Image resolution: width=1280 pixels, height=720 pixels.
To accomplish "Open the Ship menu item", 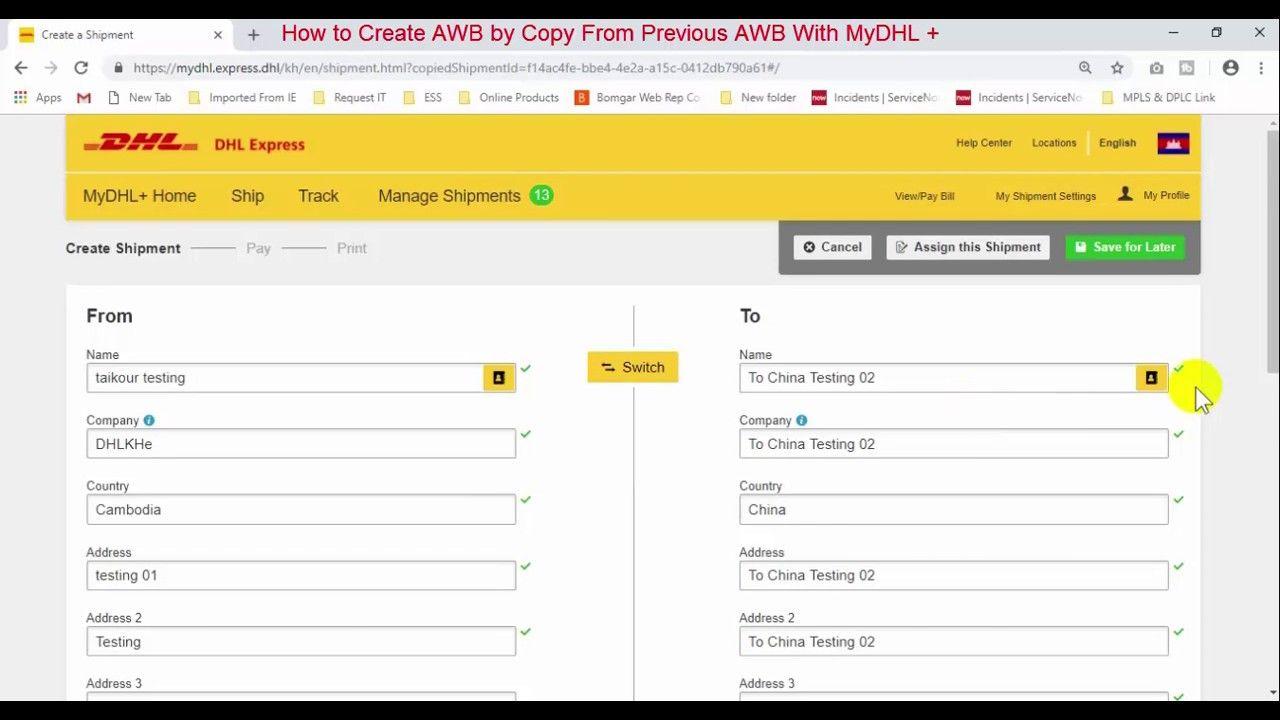I will tap(247, 196).
